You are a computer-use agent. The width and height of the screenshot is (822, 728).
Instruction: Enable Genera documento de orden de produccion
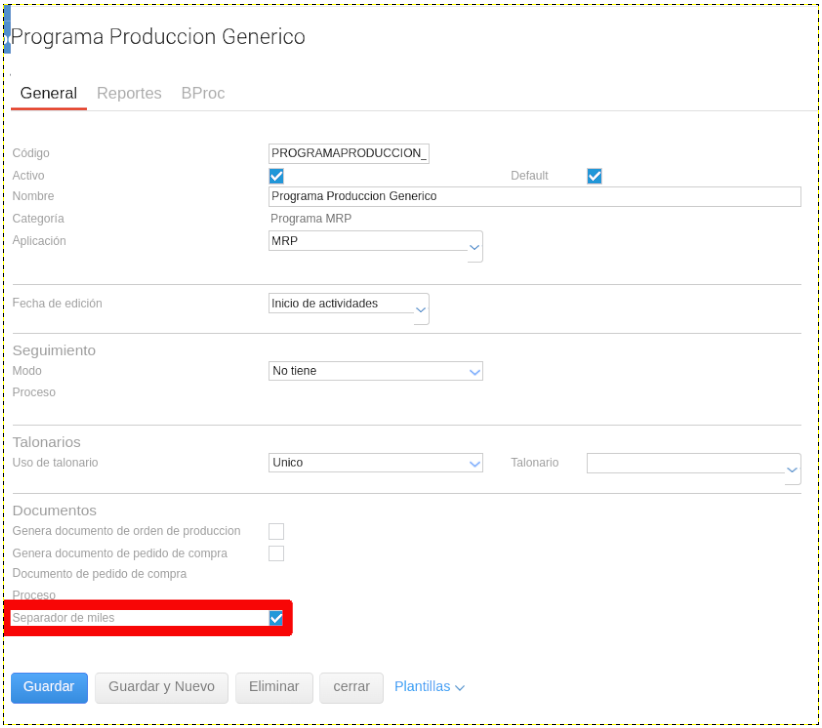276,531
